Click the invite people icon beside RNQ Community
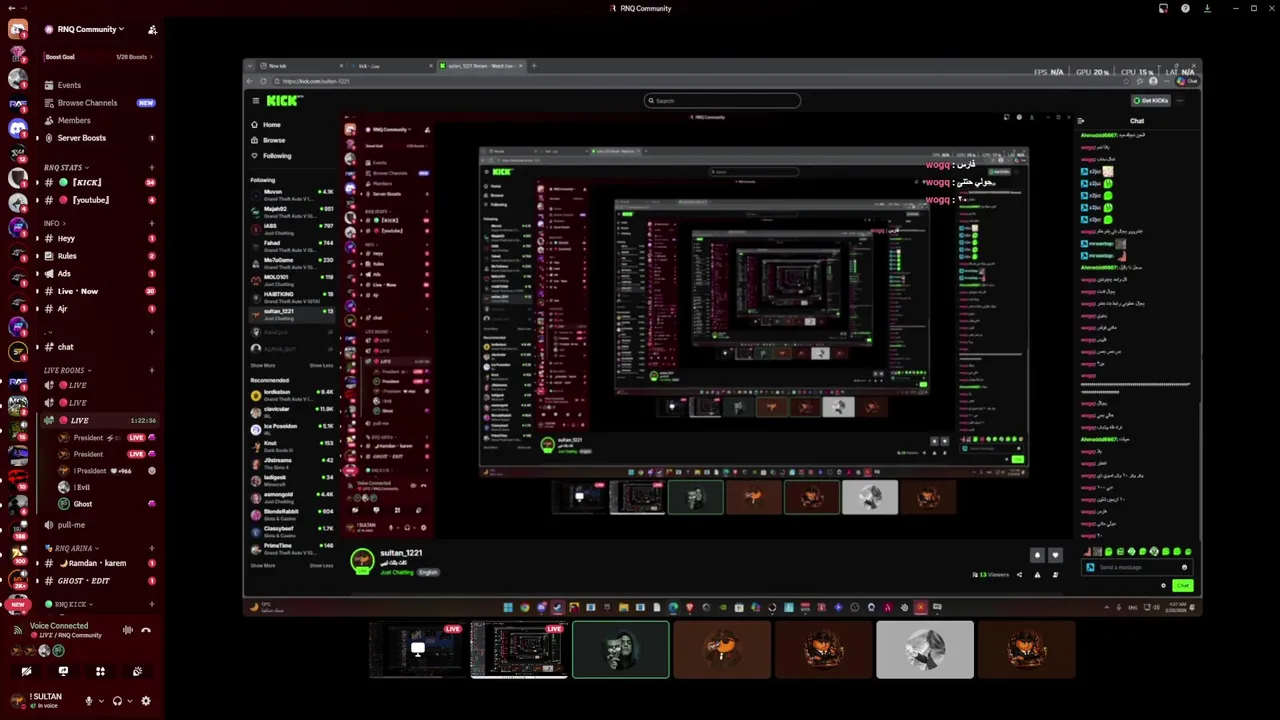The width and height of the screenshot is (1280, 720). (152, 30)
